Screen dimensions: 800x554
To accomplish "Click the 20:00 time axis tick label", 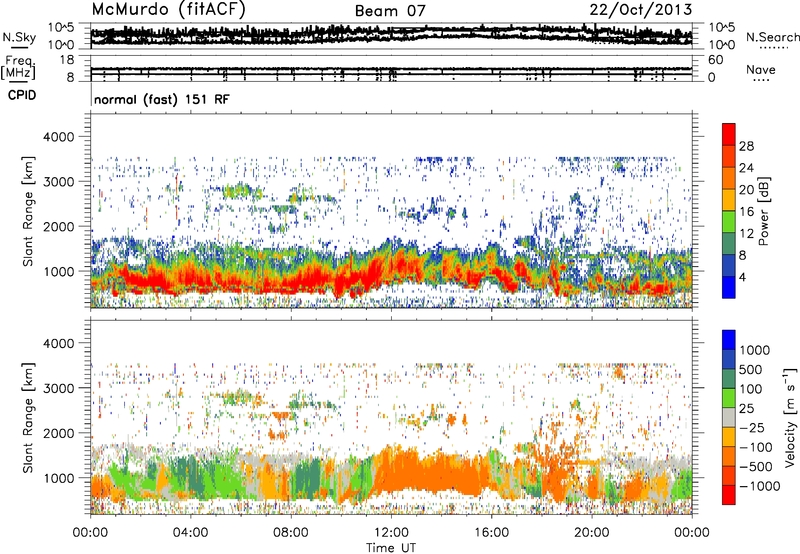I will point(592,533).
